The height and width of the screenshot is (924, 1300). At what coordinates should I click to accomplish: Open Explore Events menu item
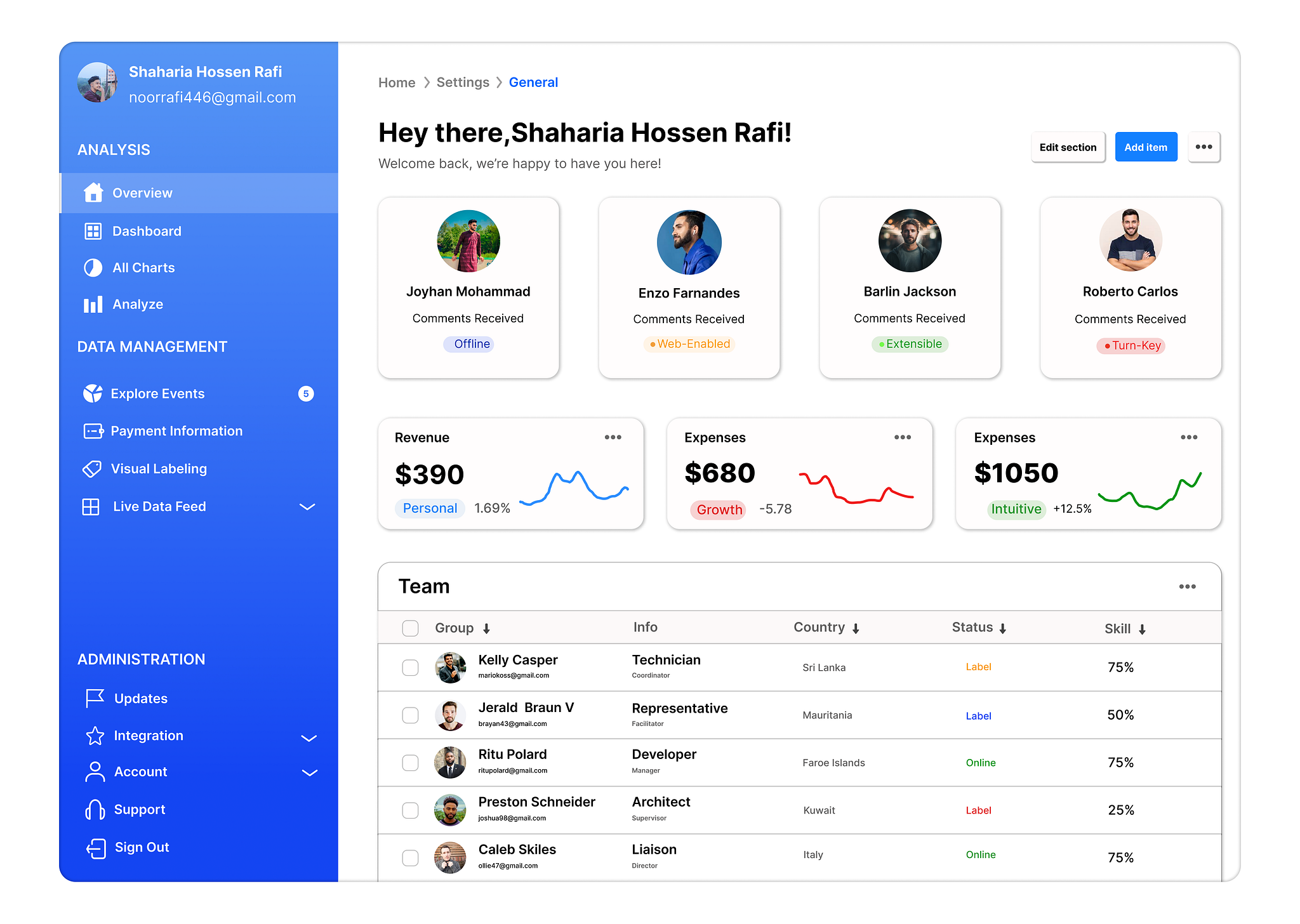157,393
